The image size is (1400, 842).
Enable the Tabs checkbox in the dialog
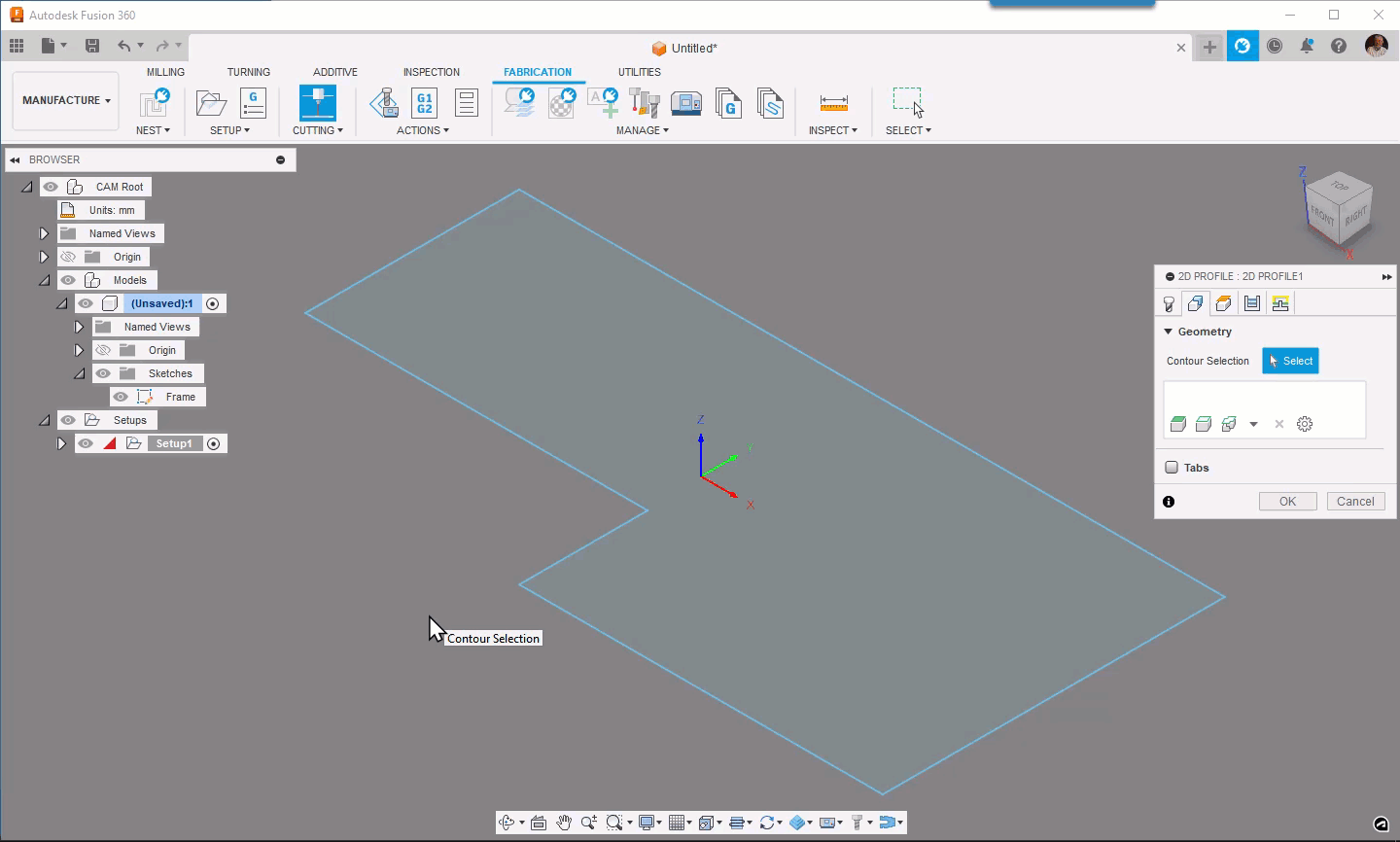click(1171, 467)
